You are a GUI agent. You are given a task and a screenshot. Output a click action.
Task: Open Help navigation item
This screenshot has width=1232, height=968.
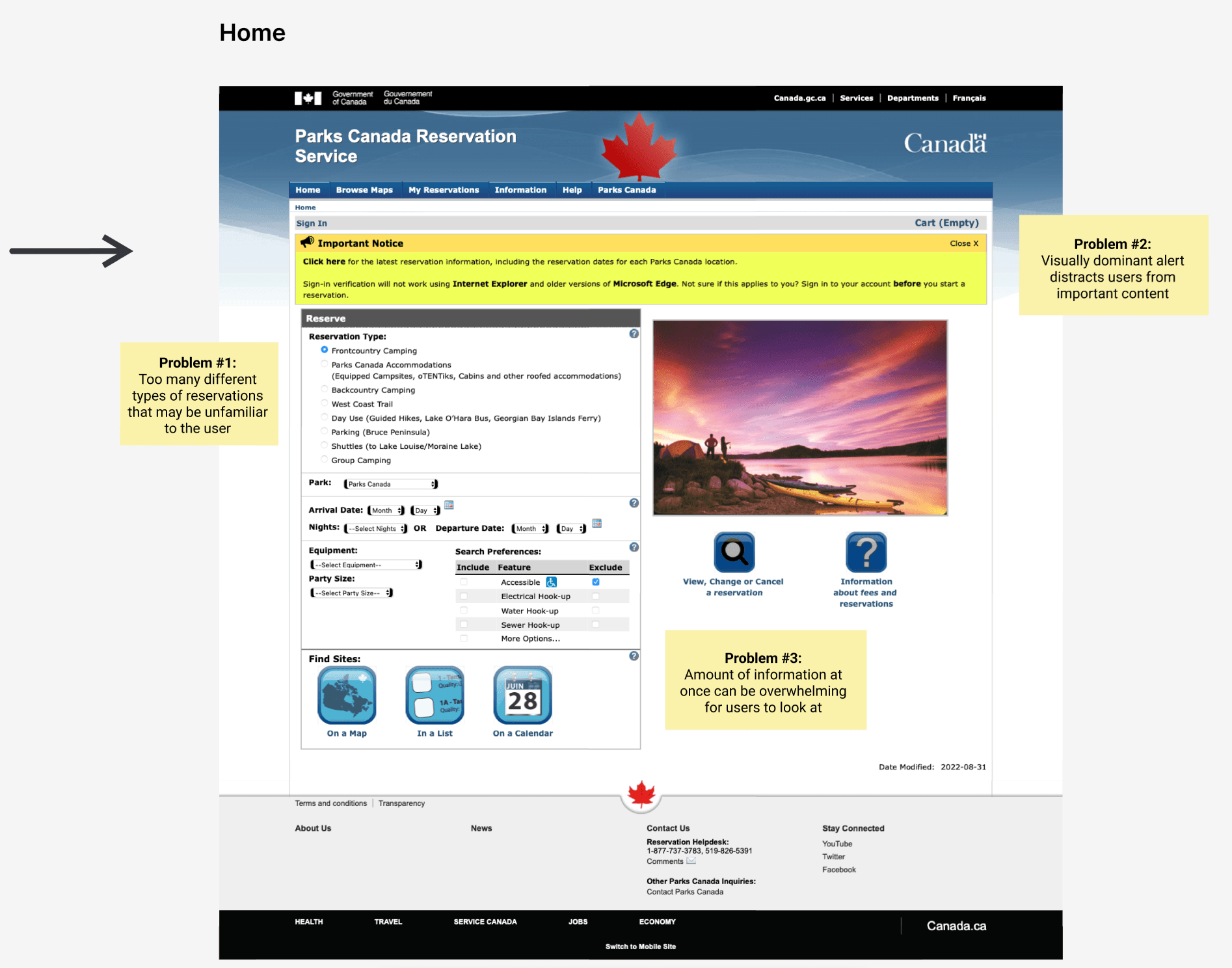572,190
